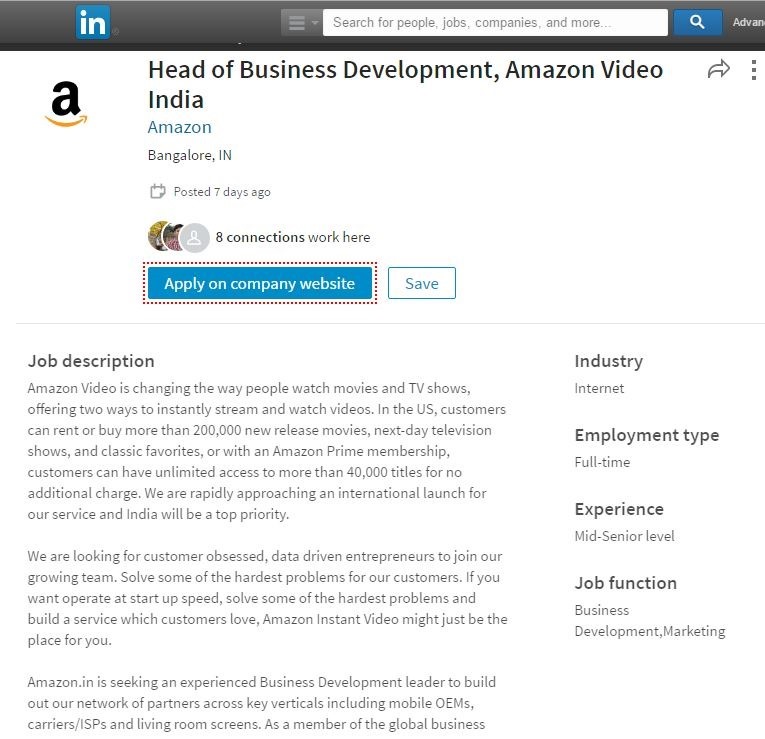The image size is (765, 739).
Task: View the 8 connections who work here
Action: [292, 237]
